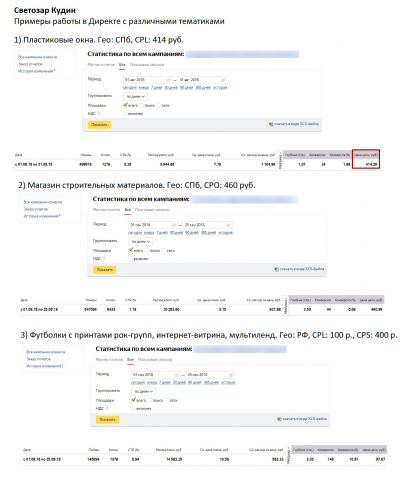The image size is (411, 480).
Task: Toggle 'всего' checkbox in T-shirts report
Action: 133,400
